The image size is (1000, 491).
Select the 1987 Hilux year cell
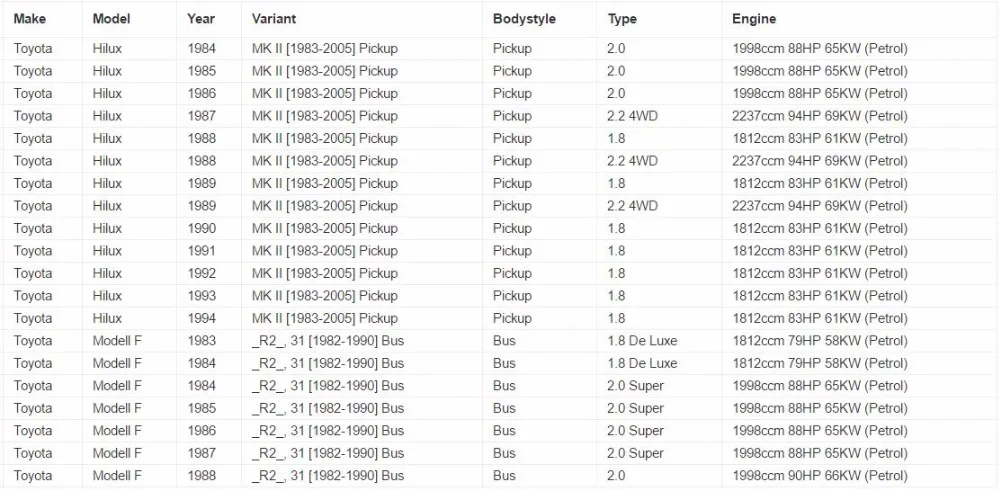point(202,116)
